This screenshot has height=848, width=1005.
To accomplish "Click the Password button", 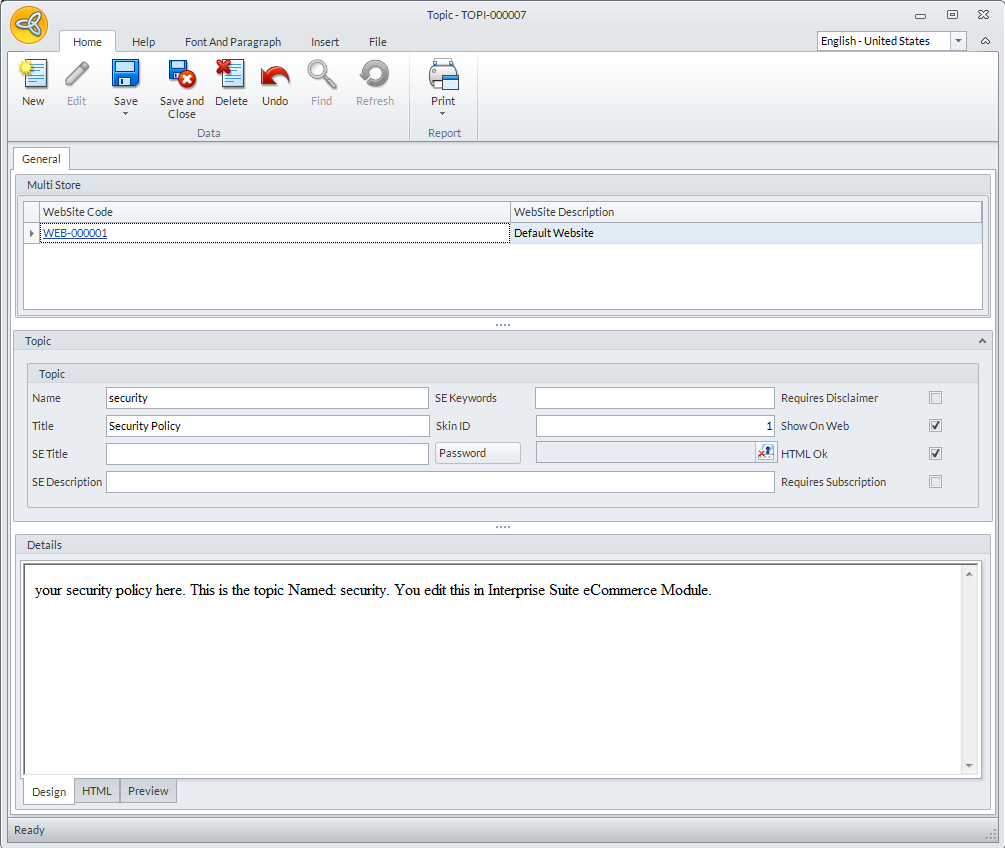I will point(477,453).
